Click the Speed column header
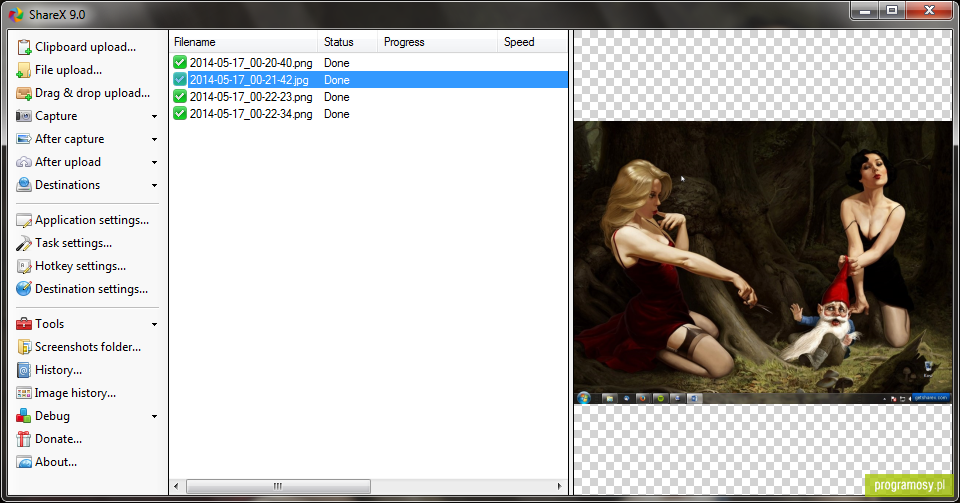 [533, 42]
